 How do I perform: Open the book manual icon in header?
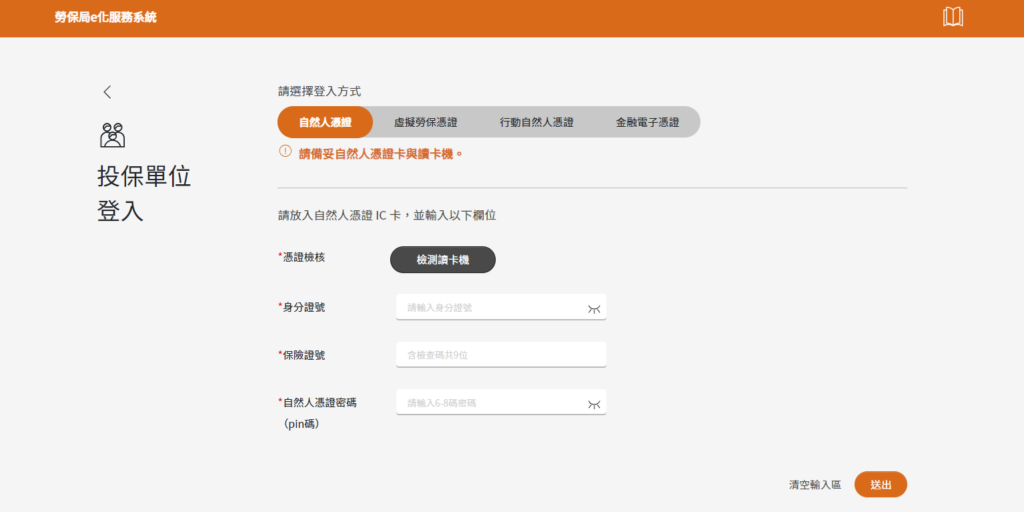pos(953,17)
